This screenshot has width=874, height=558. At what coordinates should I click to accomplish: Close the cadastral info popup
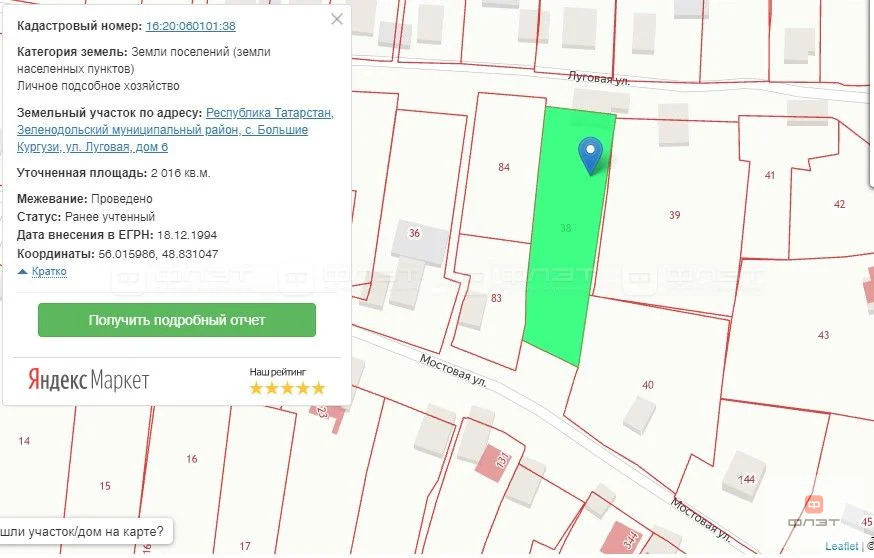pyautogui.click(x=337, y=19)
